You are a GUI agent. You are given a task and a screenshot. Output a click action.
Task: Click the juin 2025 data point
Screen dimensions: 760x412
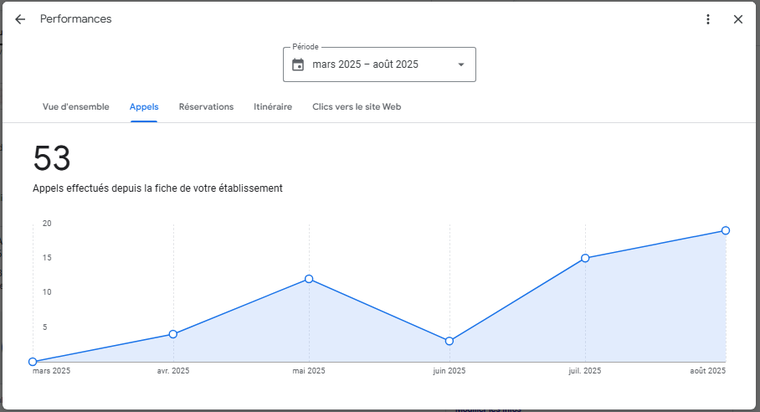449,341
